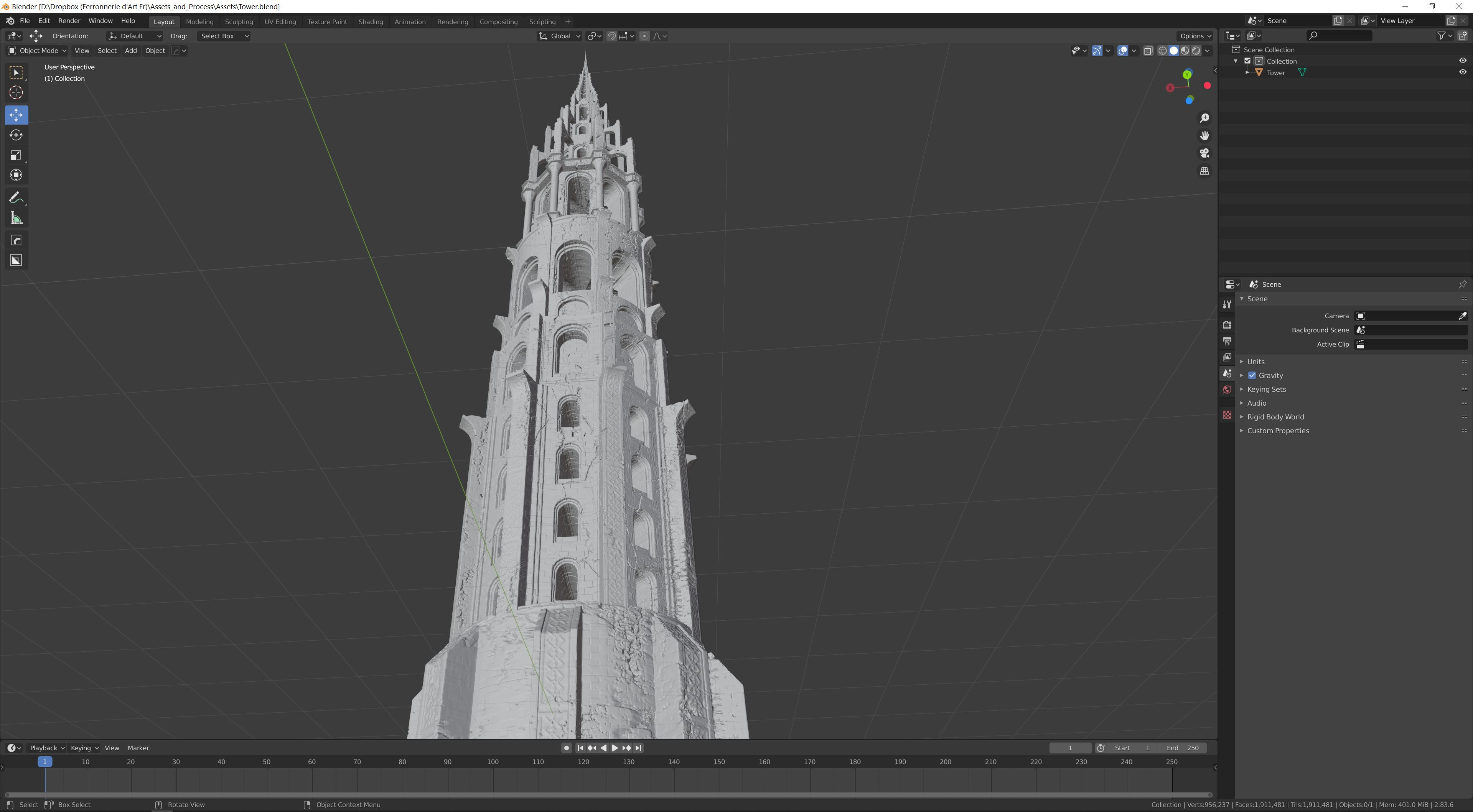Switch to orthographic/perspective grid view icon
Screen dimensions: 1473x812
(1204, 171)
